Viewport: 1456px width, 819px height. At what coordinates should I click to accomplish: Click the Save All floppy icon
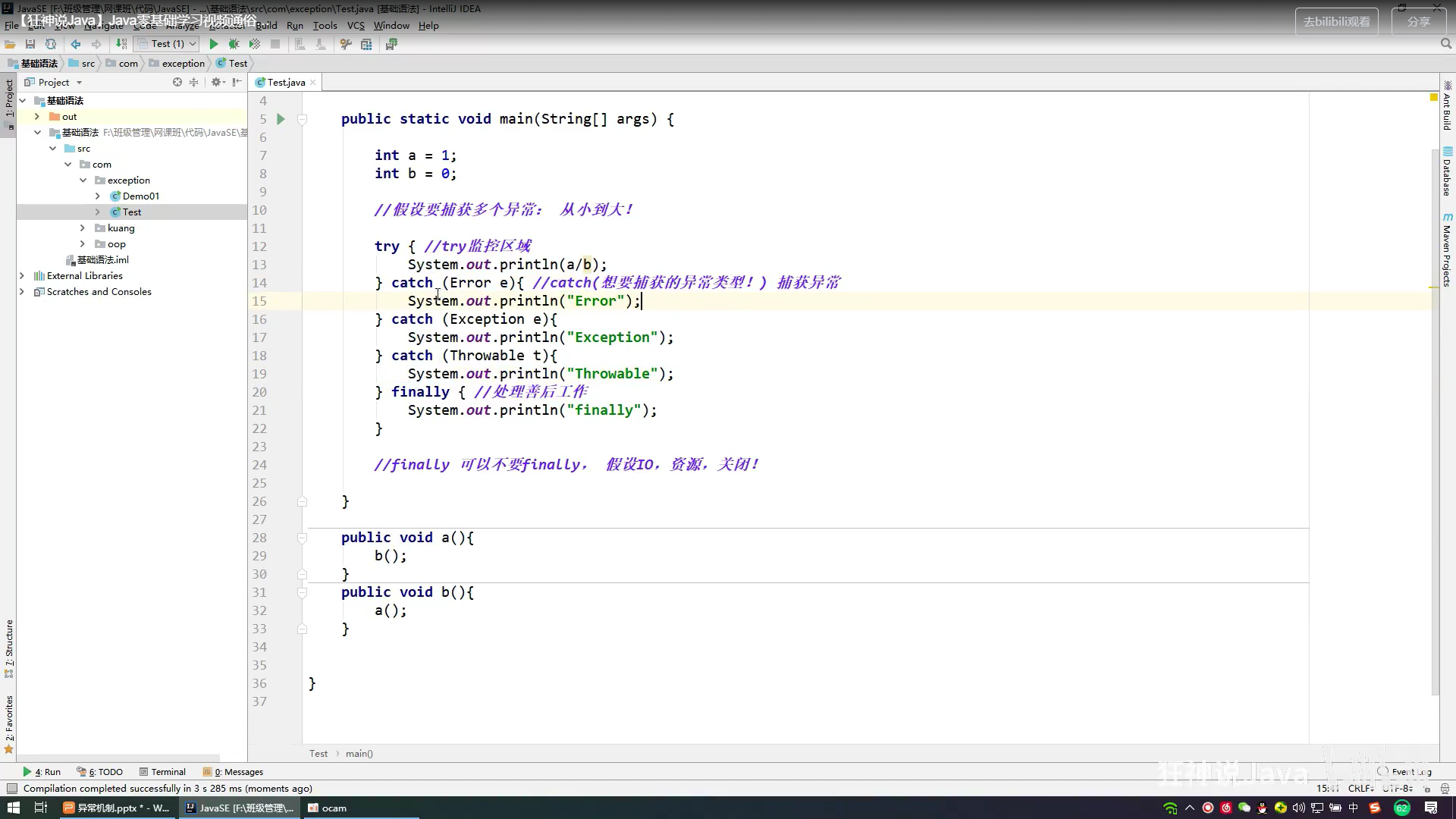coord(30,44)
